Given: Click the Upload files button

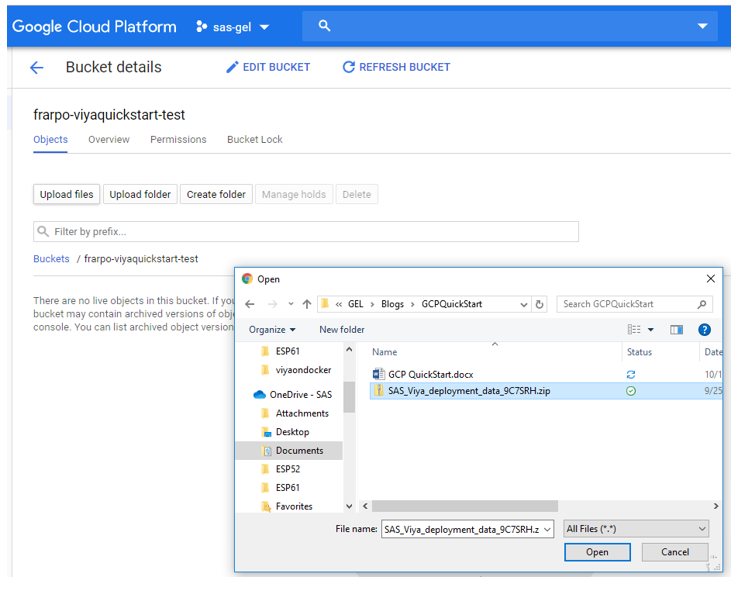Looking at the screenshot, I should coord(67,194).
